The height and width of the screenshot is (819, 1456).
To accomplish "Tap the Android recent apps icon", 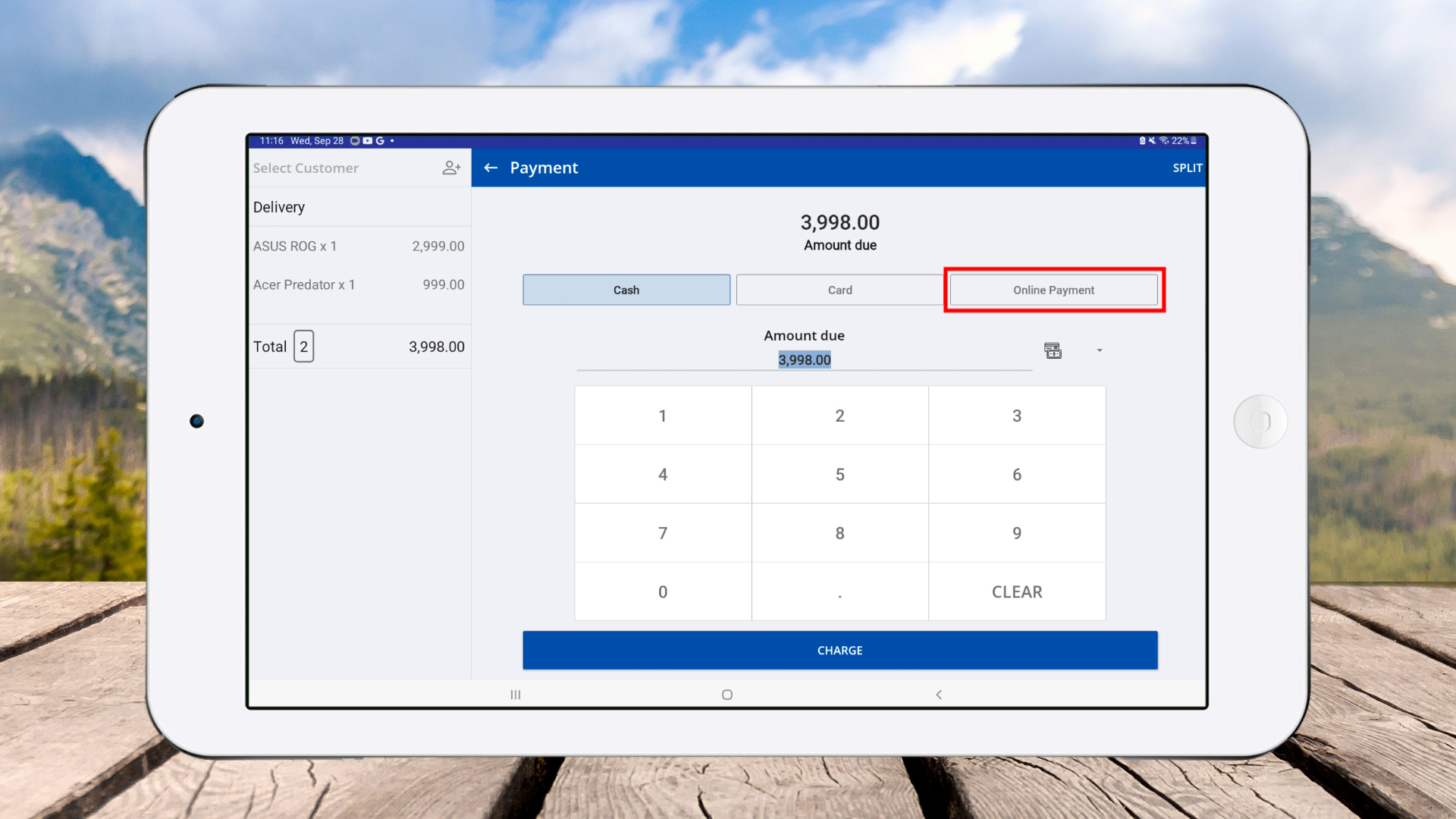I will pos(516,695).
